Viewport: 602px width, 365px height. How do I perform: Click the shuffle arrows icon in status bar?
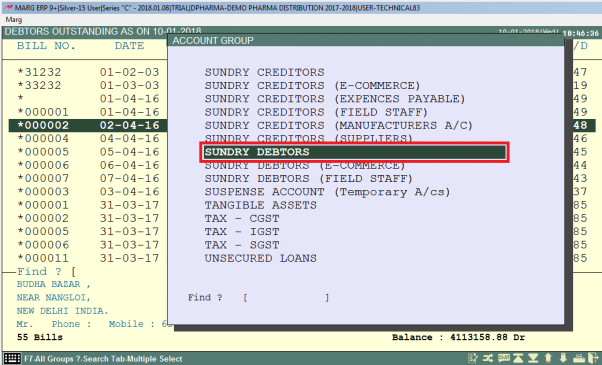488,358
